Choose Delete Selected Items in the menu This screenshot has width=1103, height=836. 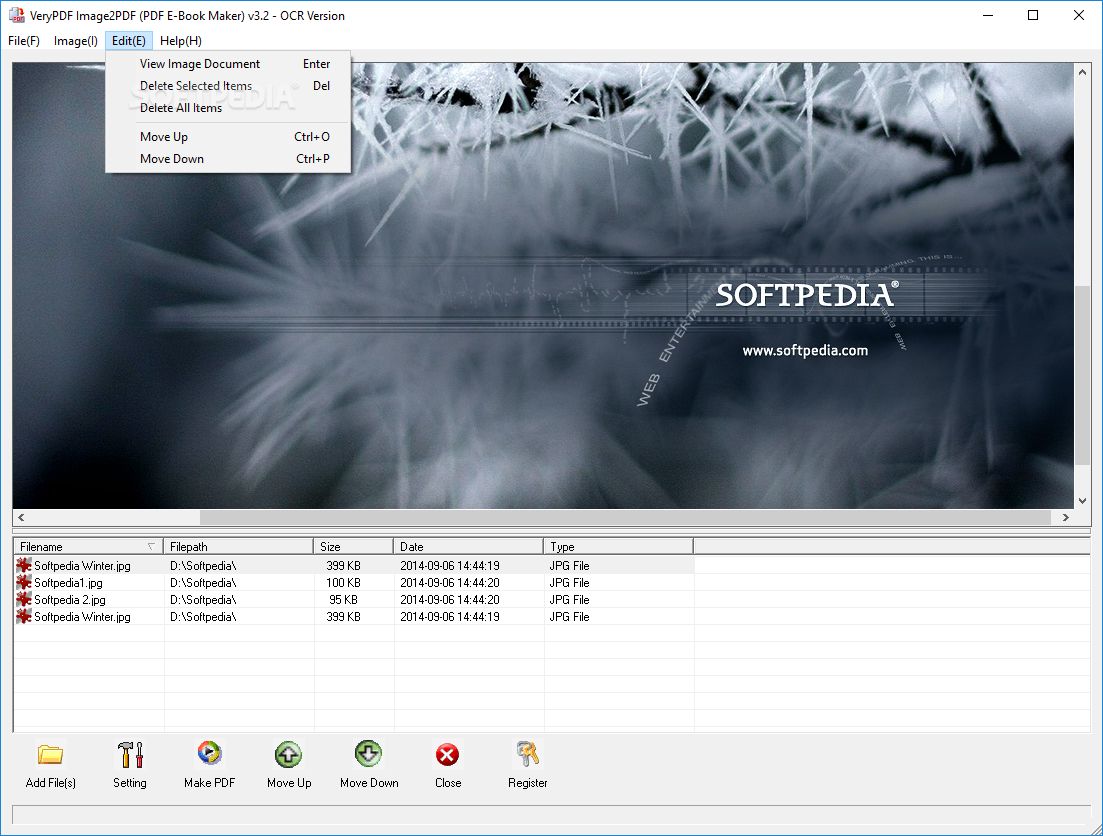[x=227, y=86]
